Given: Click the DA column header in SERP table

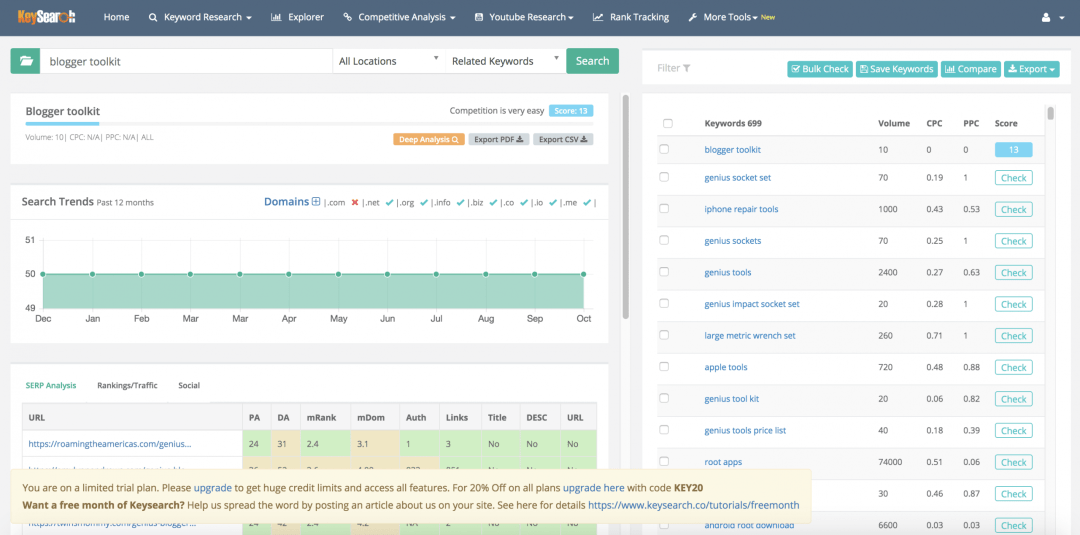Looking at the screenshot, I should click(x=283, y=417).
